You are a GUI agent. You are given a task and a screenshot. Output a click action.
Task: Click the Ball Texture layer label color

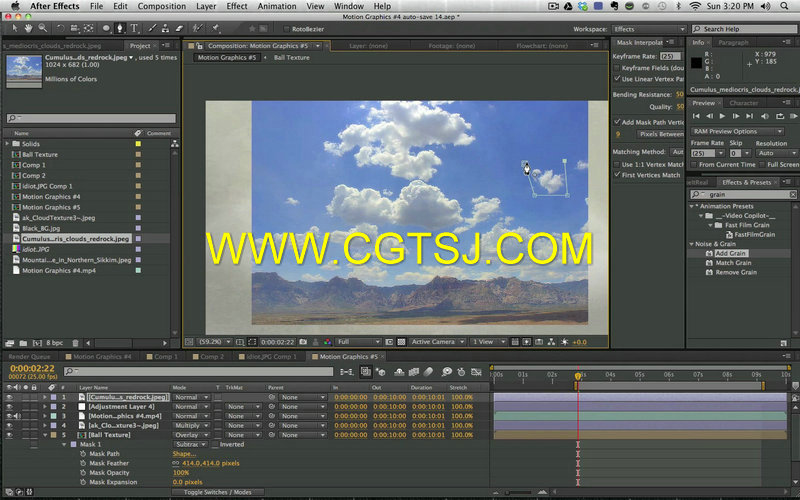[54, 435]
